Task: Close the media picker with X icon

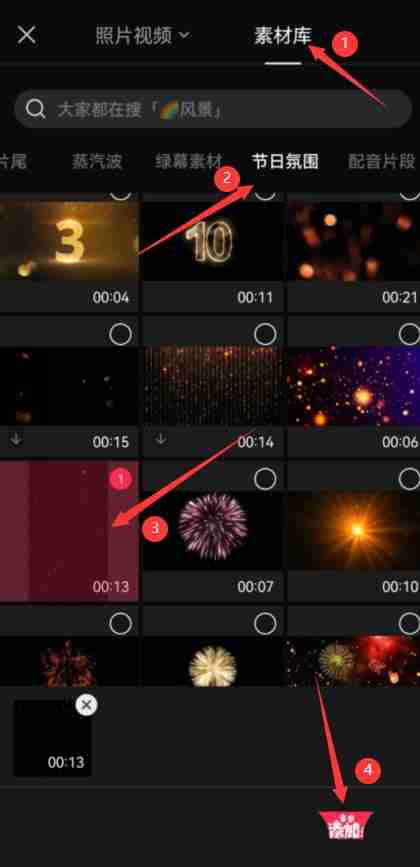Action: pos(27,35)
